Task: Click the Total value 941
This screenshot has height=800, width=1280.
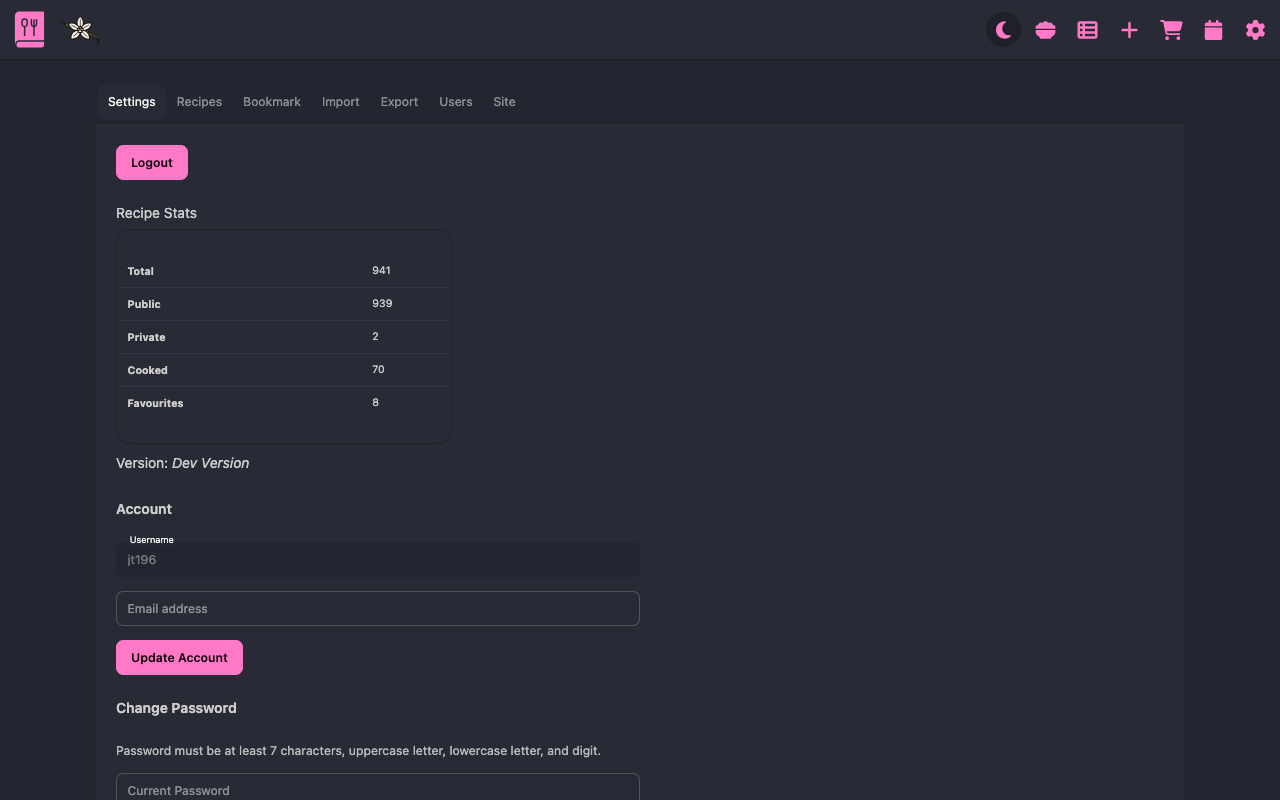Action: click(x=381, y=271)
